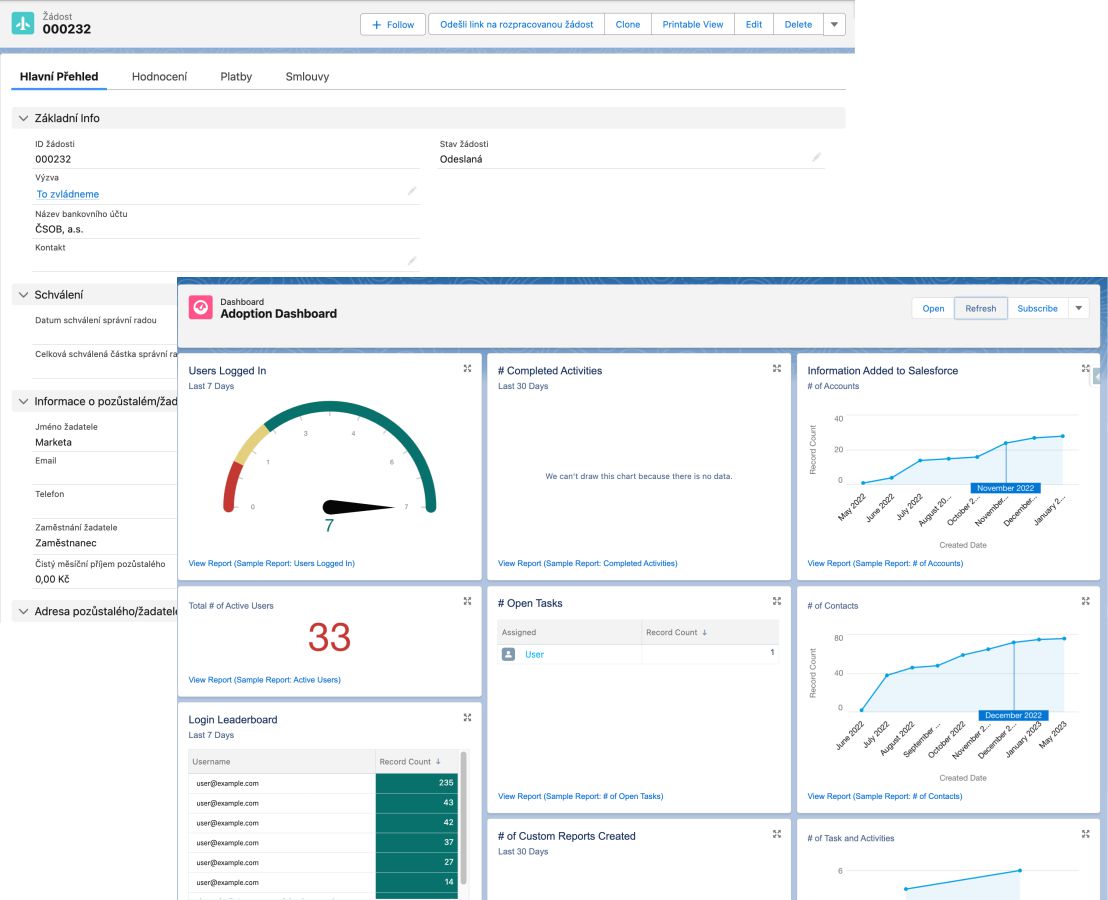Collapse the Základní Info section

pos(24,118)
